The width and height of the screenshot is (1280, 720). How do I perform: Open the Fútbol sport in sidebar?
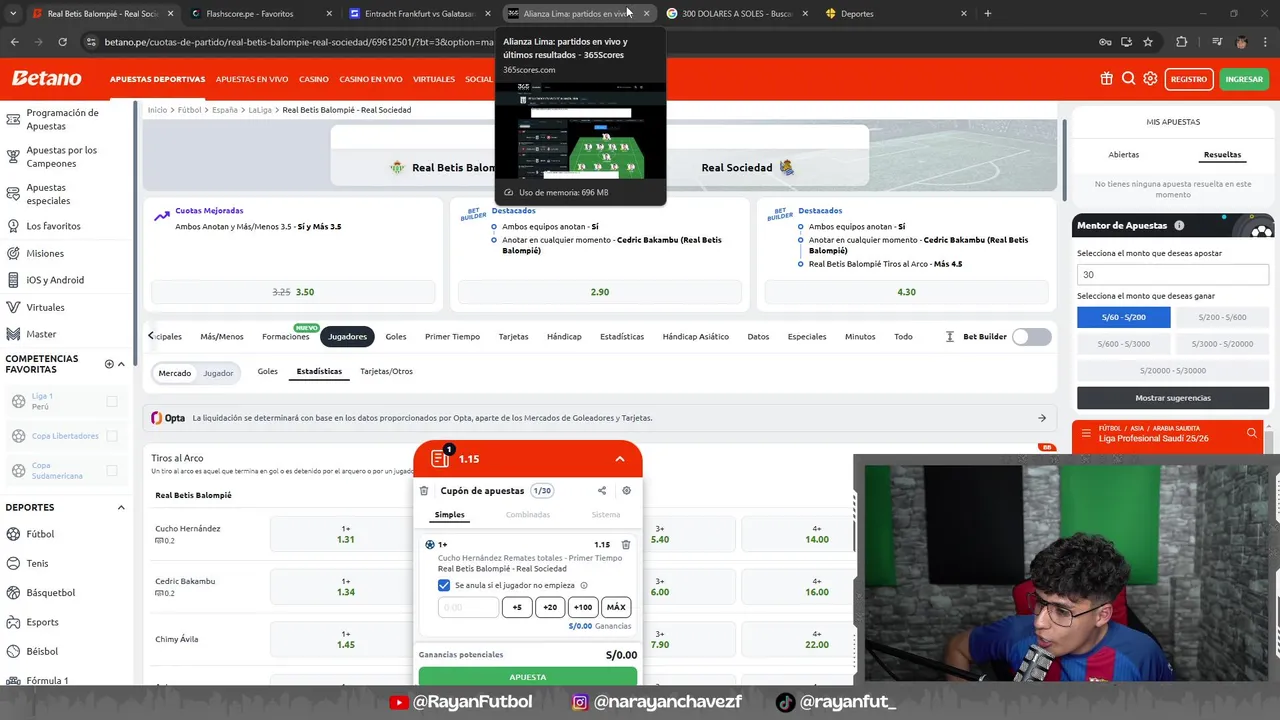[x=40, y=534]
